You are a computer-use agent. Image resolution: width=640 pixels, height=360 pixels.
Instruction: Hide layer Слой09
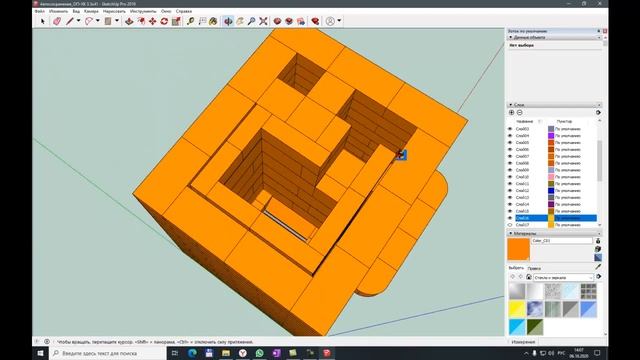point(510,170)
